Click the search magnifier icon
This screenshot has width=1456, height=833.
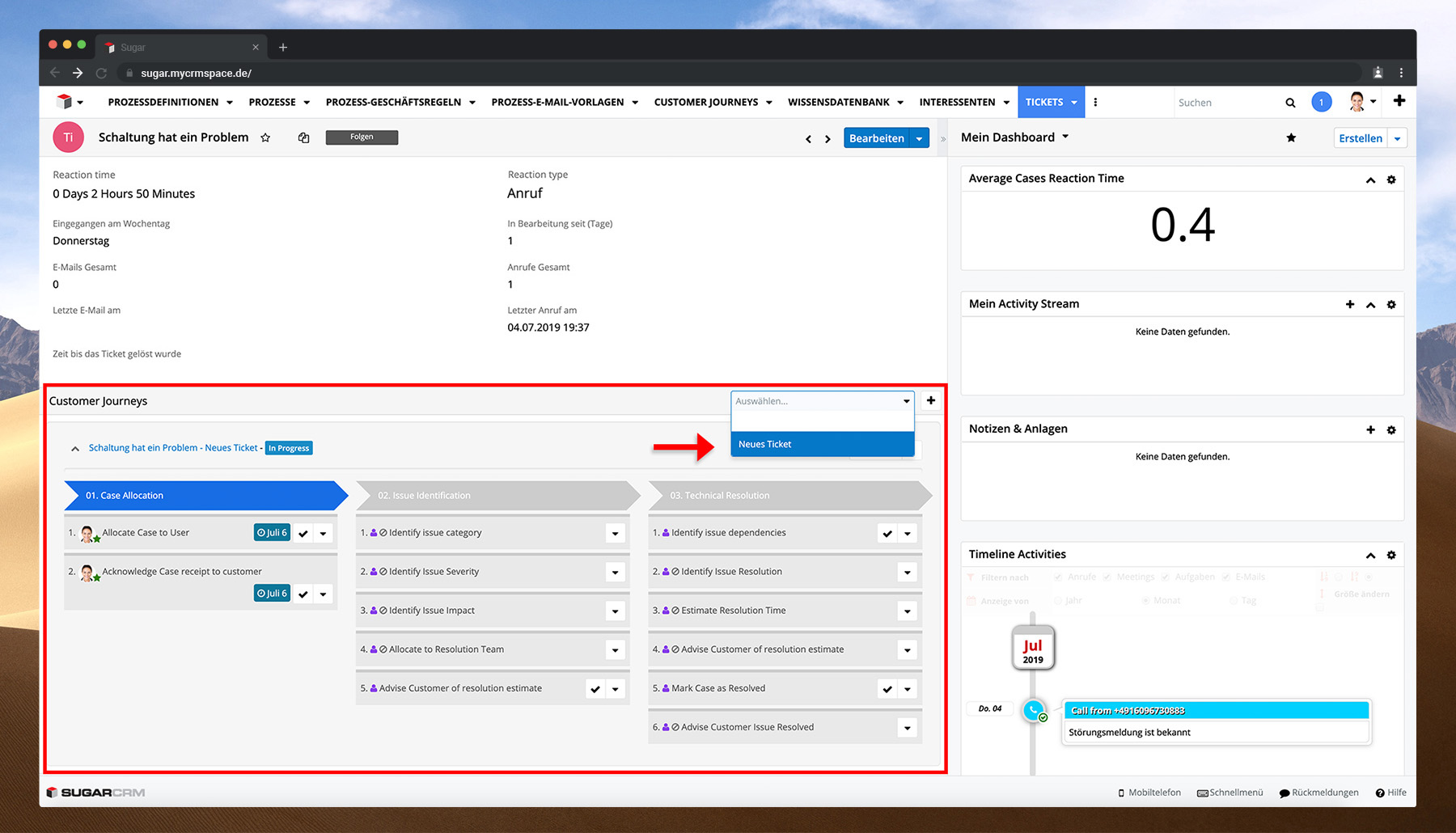click(x=1290, y=103)
